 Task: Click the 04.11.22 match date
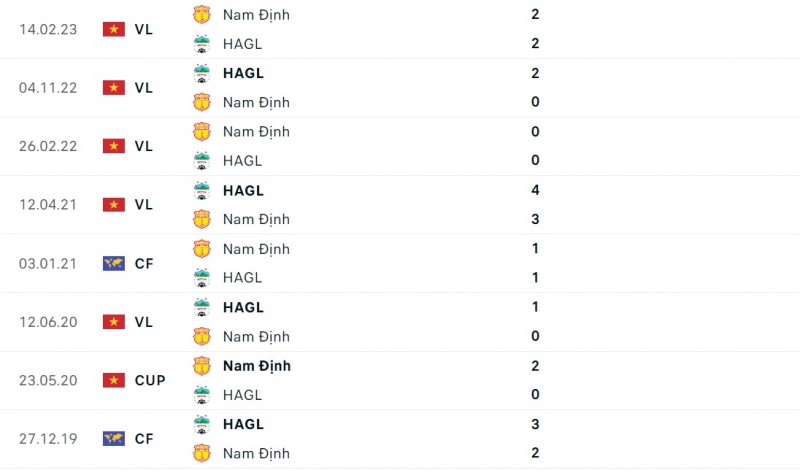point(48,88)
